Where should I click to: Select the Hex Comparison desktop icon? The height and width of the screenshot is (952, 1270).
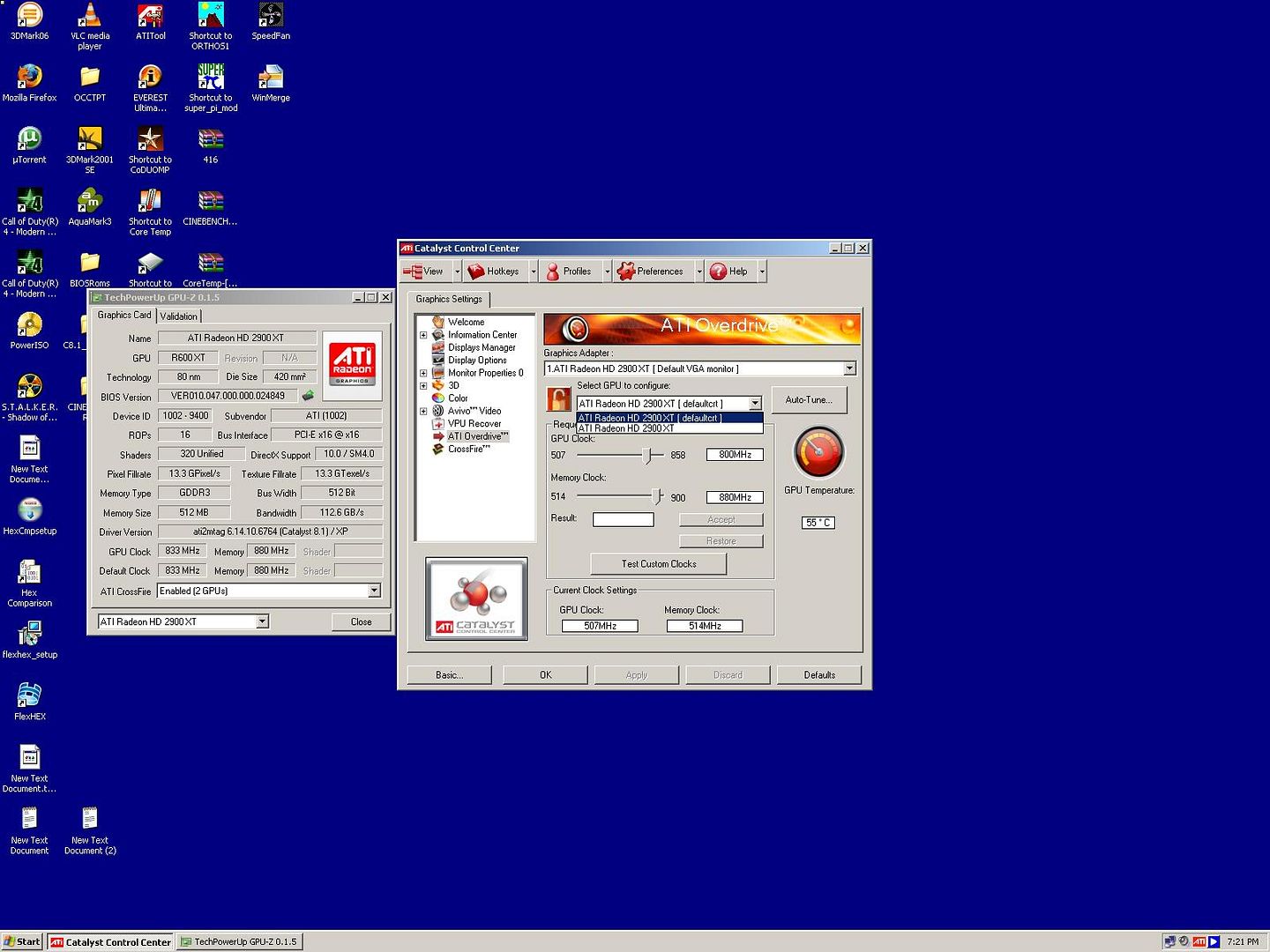pyautogui.click(x=29, y=583)
